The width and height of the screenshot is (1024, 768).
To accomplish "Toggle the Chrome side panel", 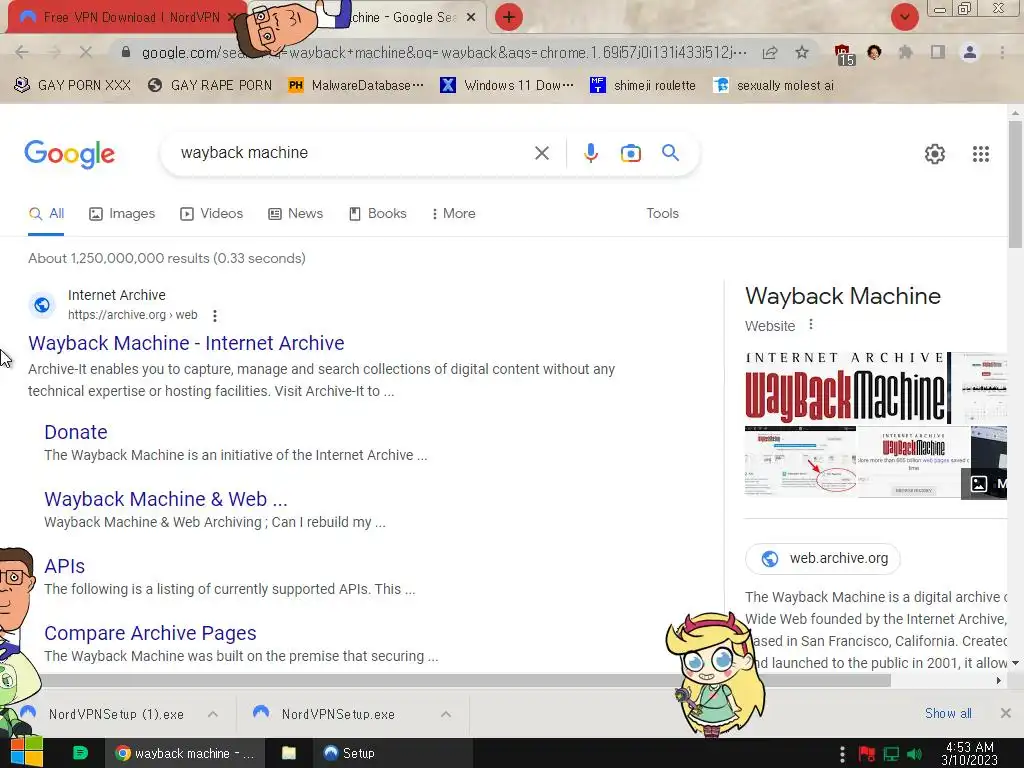I will click(x=937, y=52).
